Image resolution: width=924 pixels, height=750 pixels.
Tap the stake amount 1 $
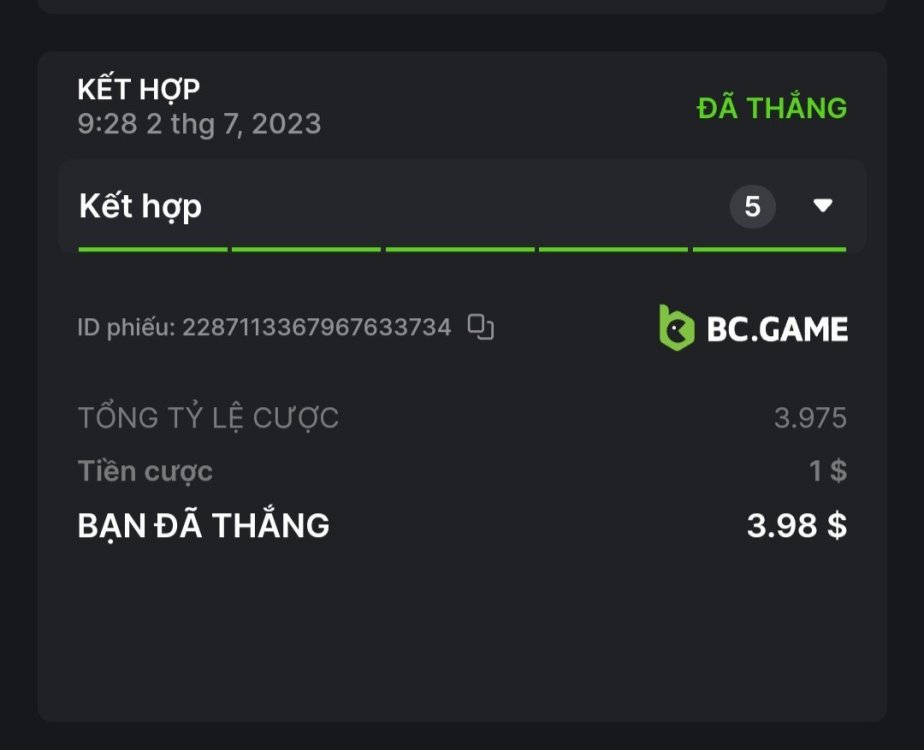point(827,471)
